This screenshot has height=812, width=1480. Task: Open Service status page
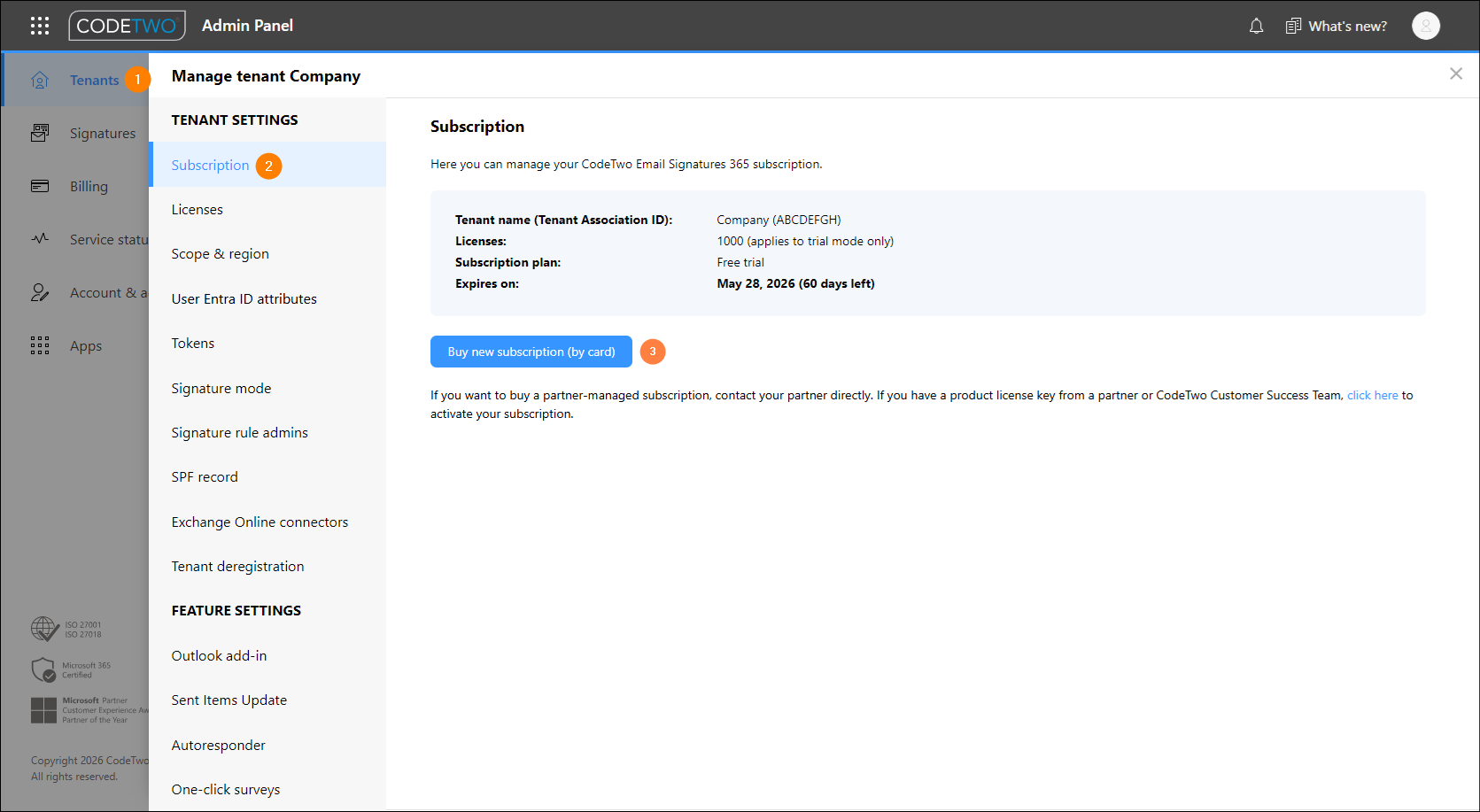(x=109, y=239)
